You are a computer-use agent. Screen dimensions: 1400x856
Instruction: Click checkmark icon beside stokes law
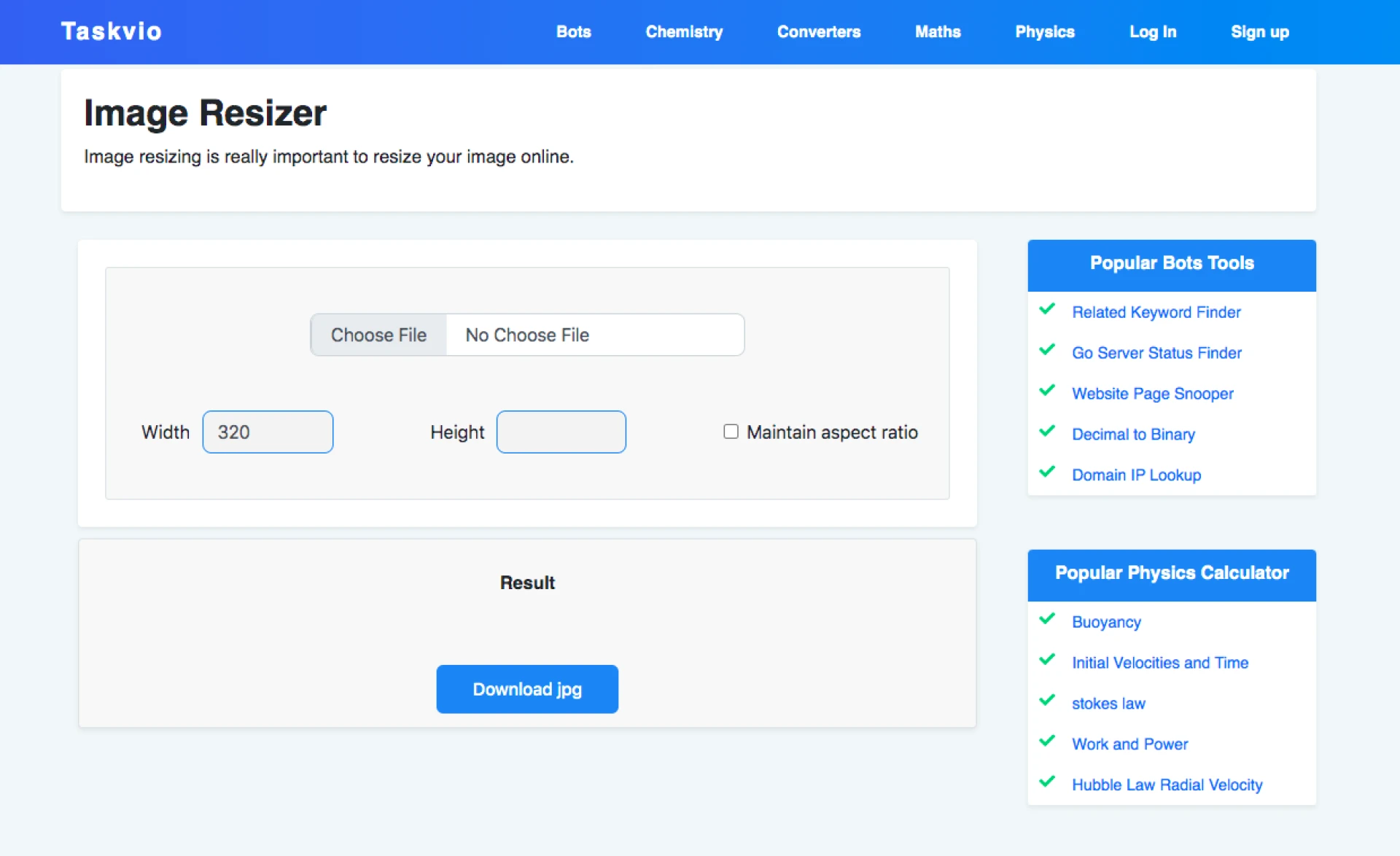click(x=1047, y=701)
